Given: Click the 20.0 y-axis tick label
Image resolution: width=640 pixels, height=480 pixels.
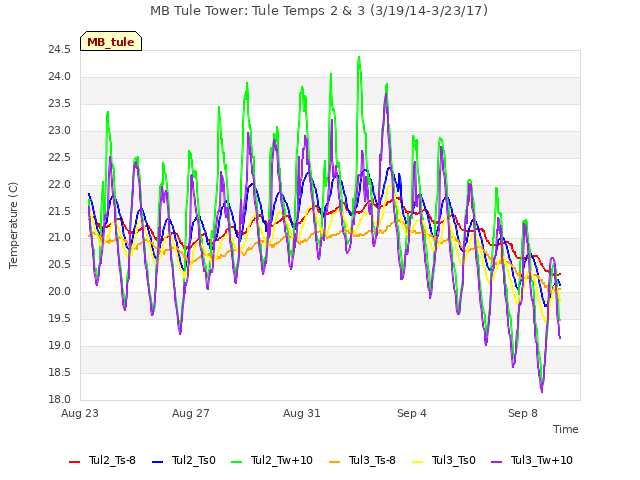Looking at the screenshot, I should click(x=60, y=291).
